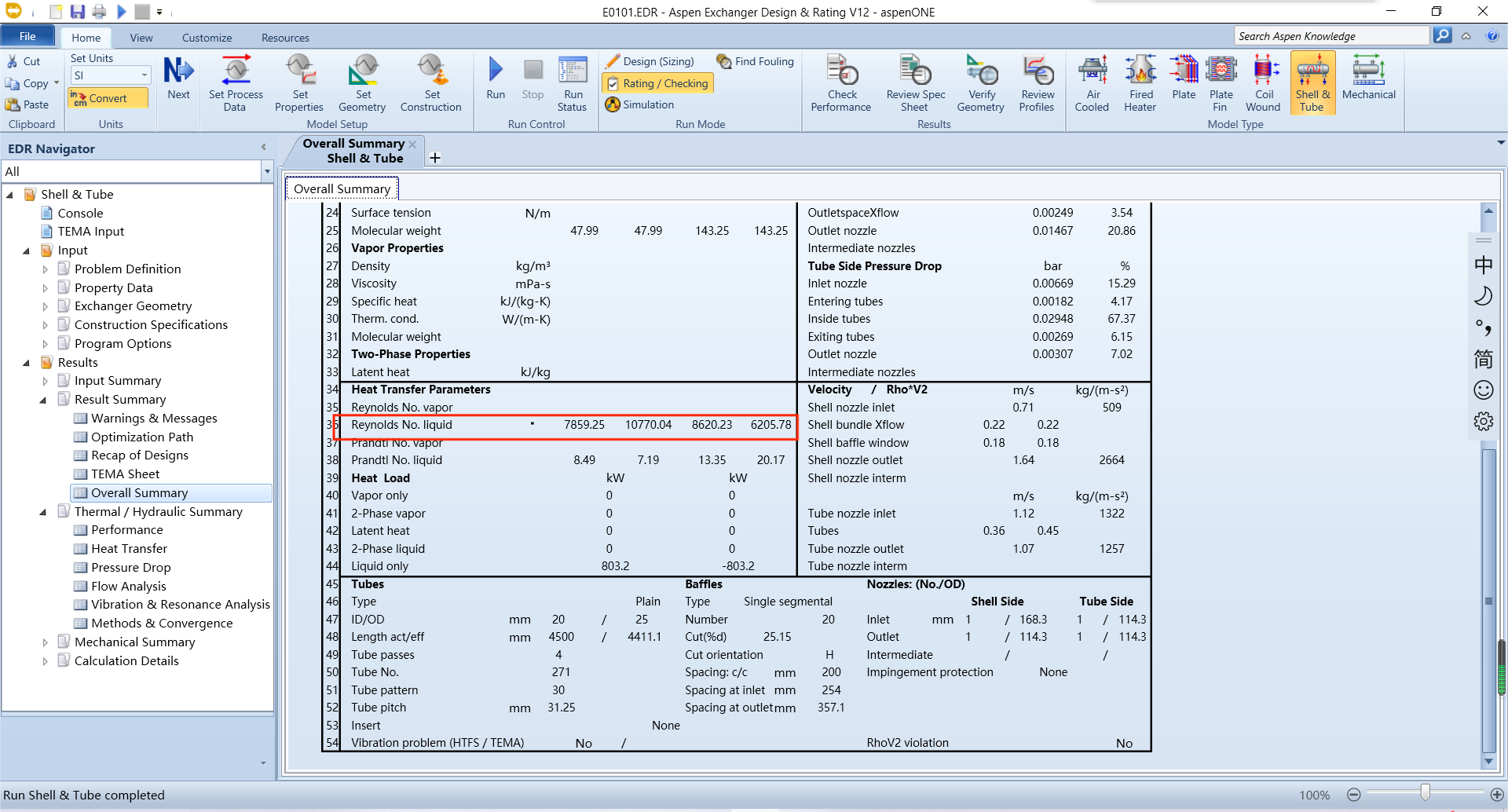Click the Aspen Knowledge search icon
The width and height of the screenshot is (1508, 812).
1442,35
